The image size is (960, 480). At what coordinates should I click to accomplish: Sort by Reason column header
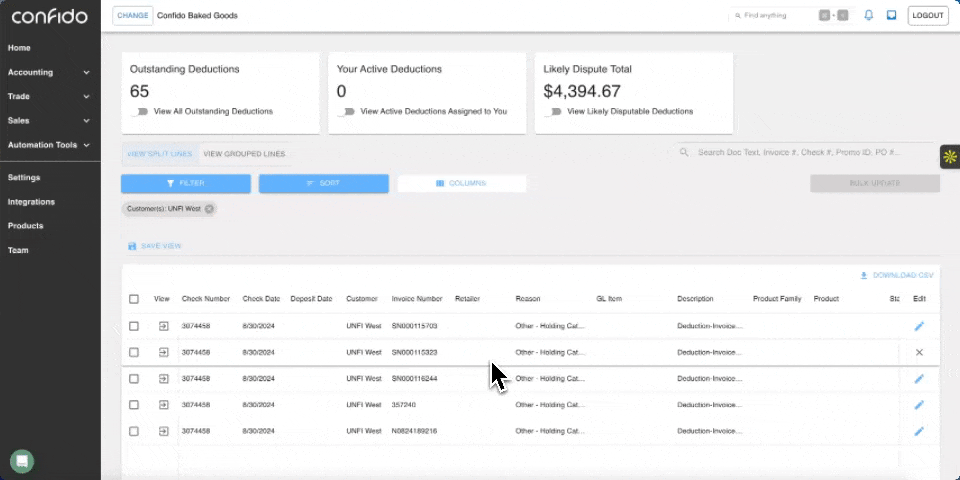tap(528, 299)
